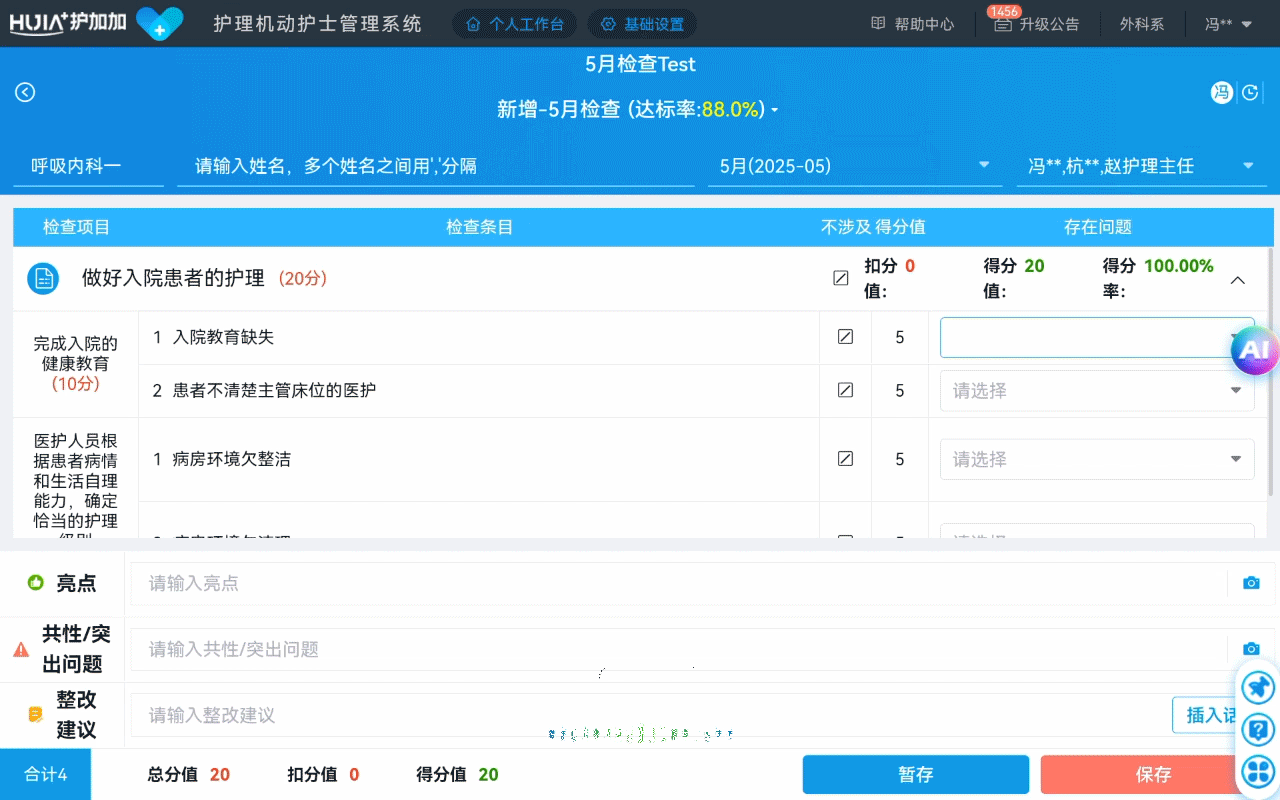The width and height of the screenshot is (1280, 800).
Task: Click the pin icon in floating toolbar
Action: 1258,687
